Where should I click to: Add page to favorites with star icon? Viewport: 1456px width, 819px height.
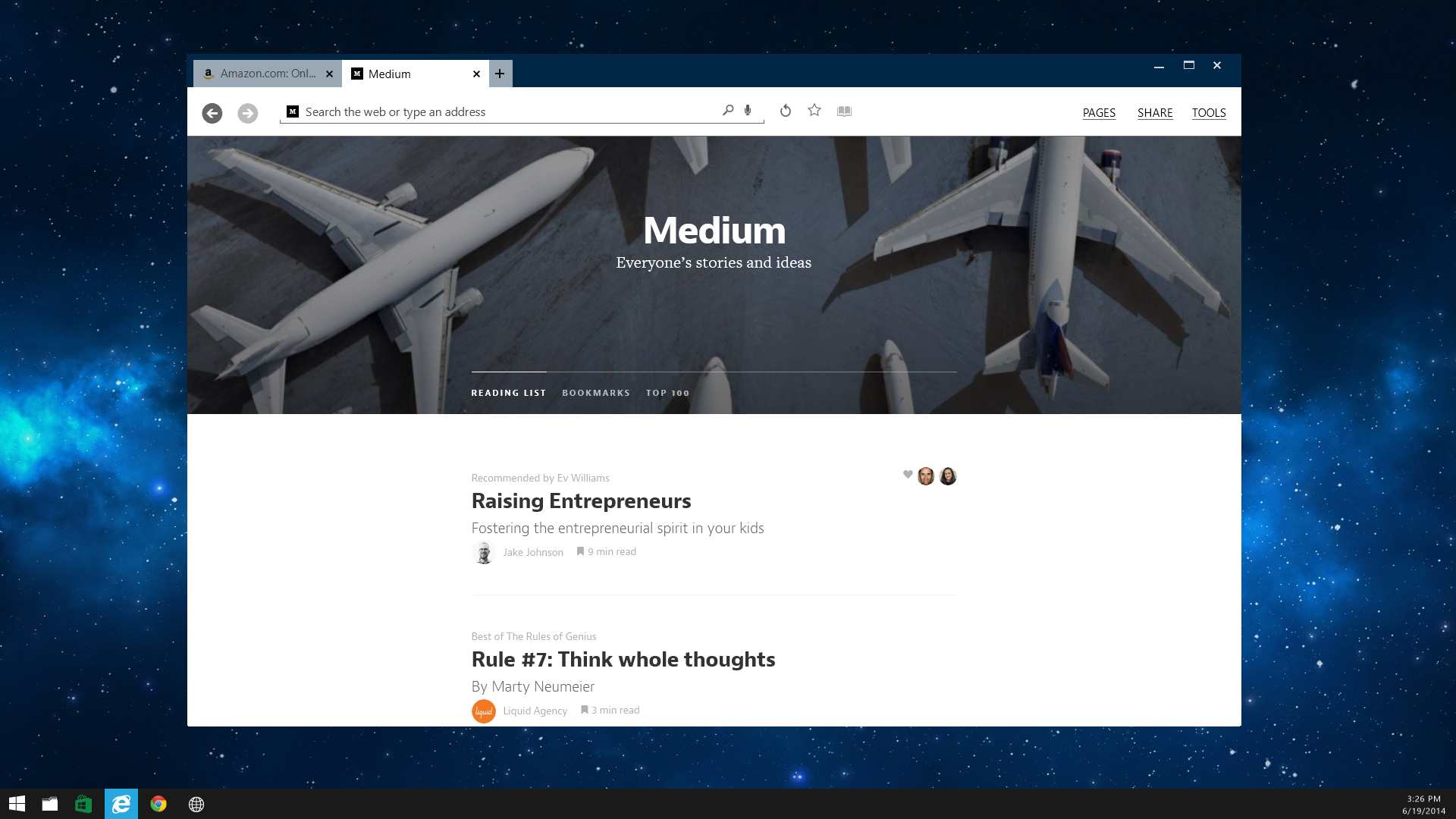tap(814, 111)
